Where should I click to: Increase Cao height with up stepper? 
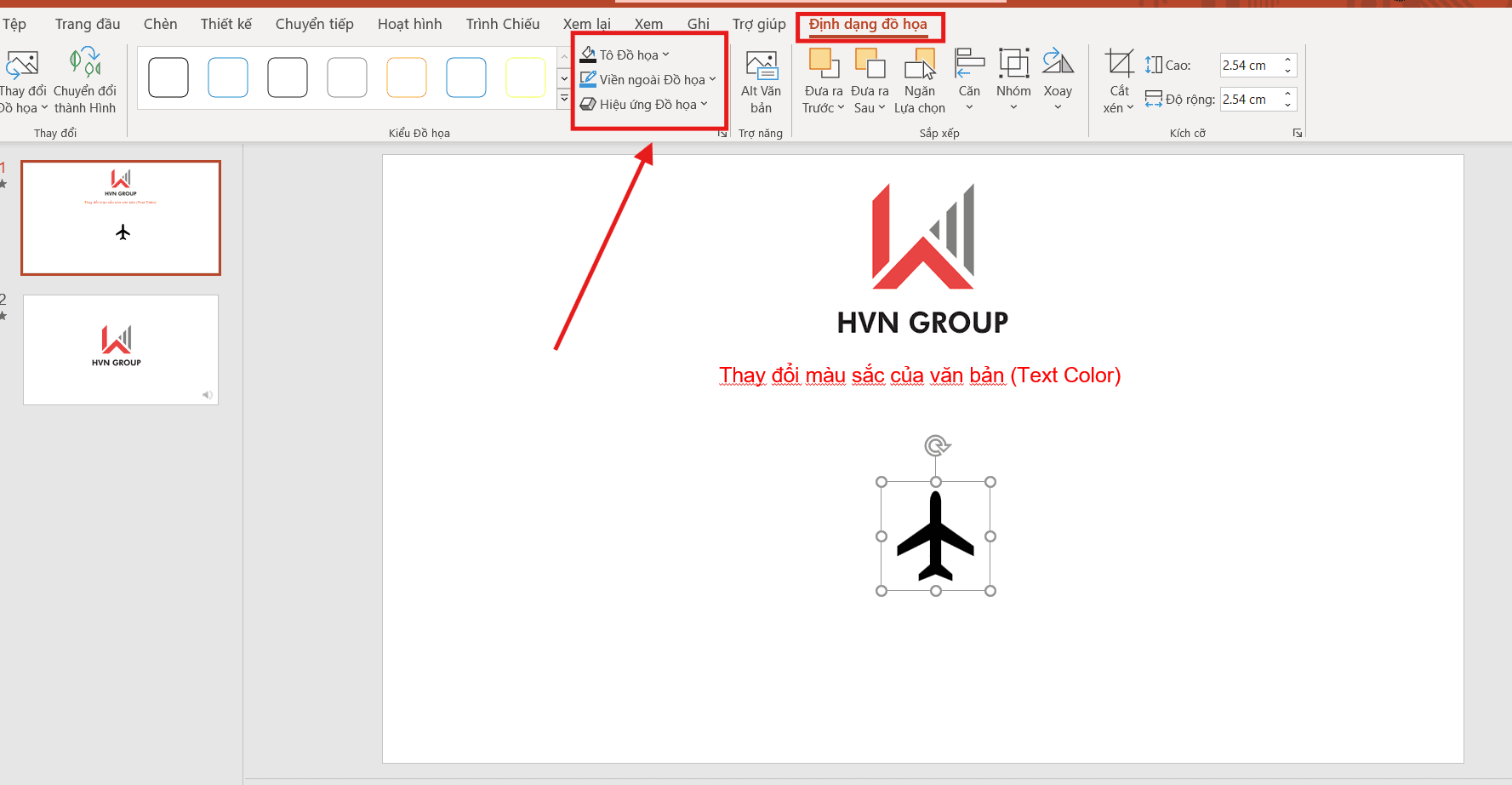click(1288, 60)
